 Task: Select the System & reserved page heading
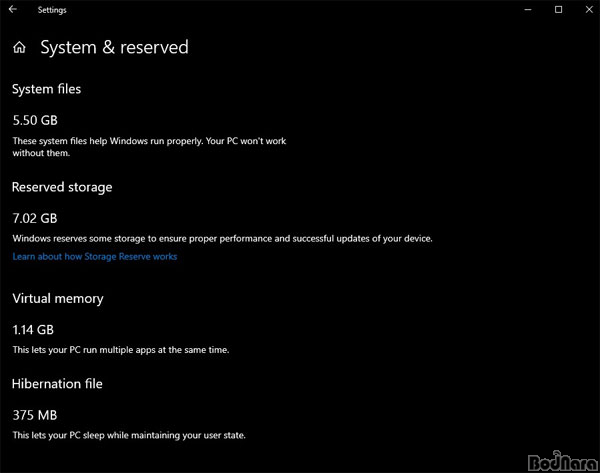114,47
